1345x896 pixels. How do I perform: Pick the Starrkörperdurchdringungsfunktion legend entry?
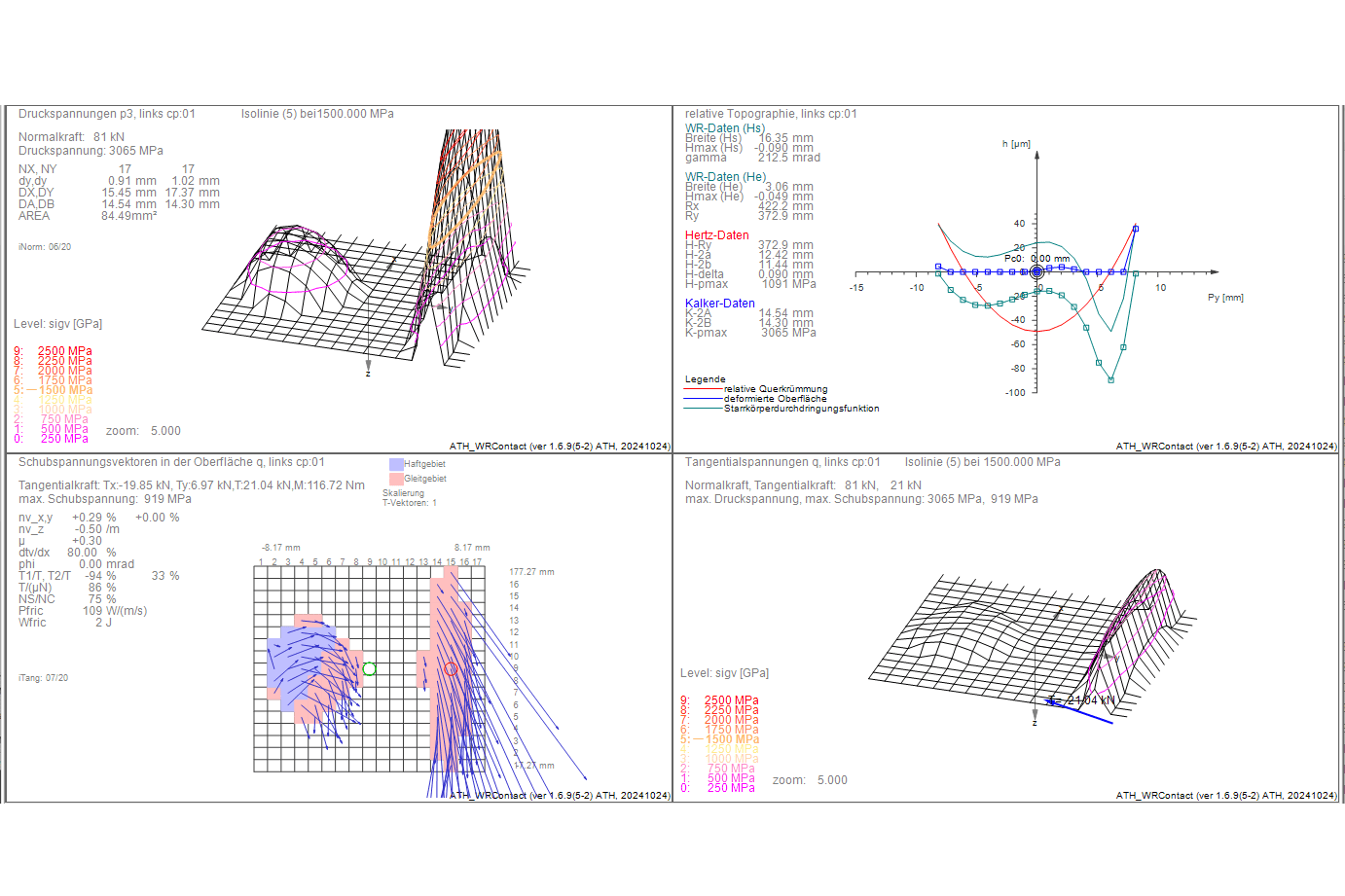click(x=801, y=409)
